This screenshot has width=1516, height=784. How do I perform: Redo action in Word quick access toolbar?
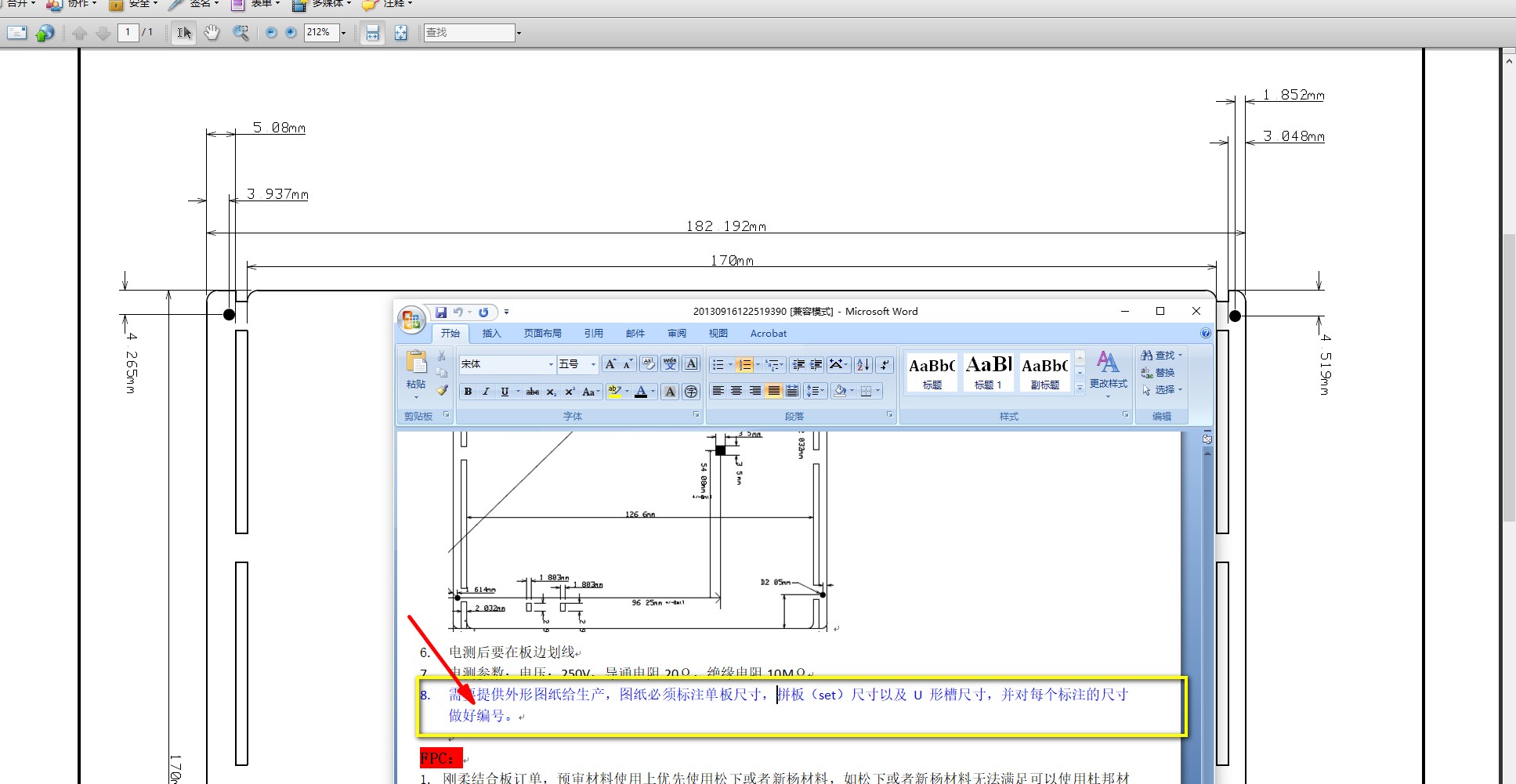click(x=483, y=312)
